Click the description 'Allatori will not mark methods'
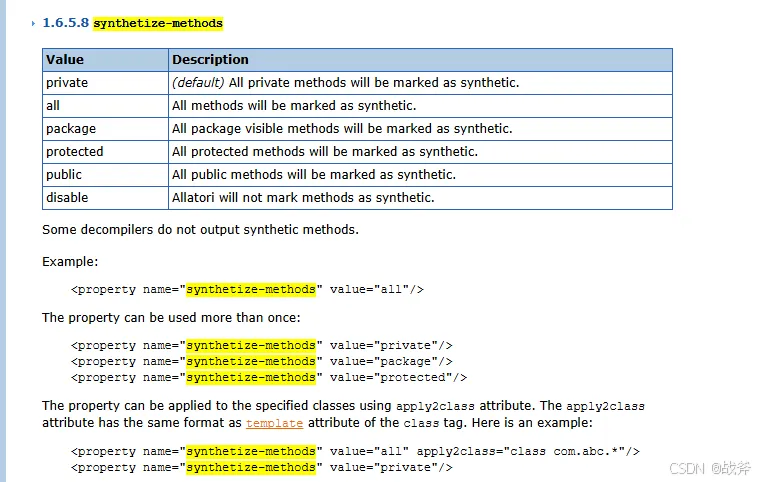Screen dimensions: 758x482 (303, 198)
